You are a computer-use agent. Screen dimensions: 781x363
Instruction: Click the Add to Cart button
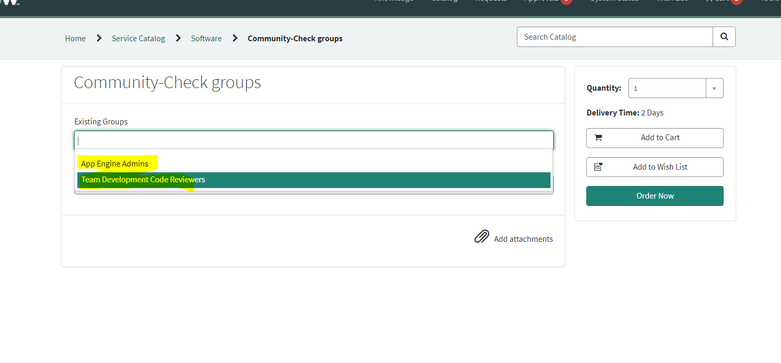click(654, 138)
